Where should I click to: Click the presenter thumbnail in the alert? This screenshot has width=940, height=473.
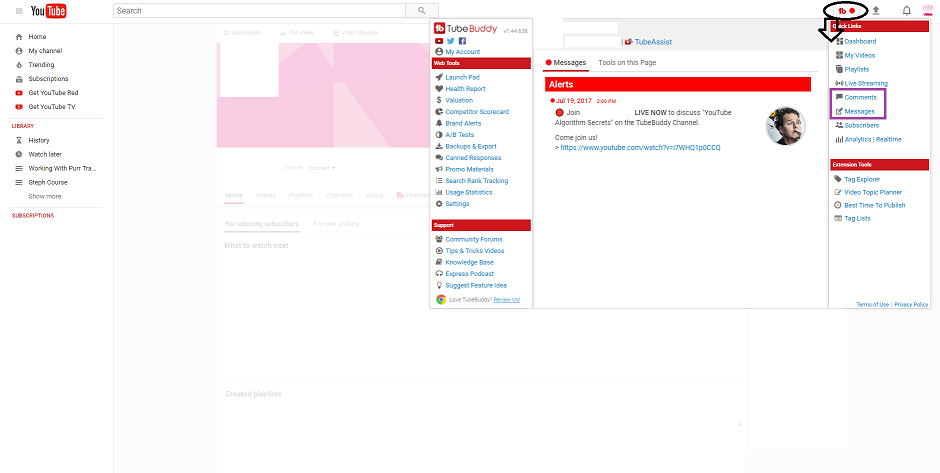pyautogui.click(x=785, y=125)
